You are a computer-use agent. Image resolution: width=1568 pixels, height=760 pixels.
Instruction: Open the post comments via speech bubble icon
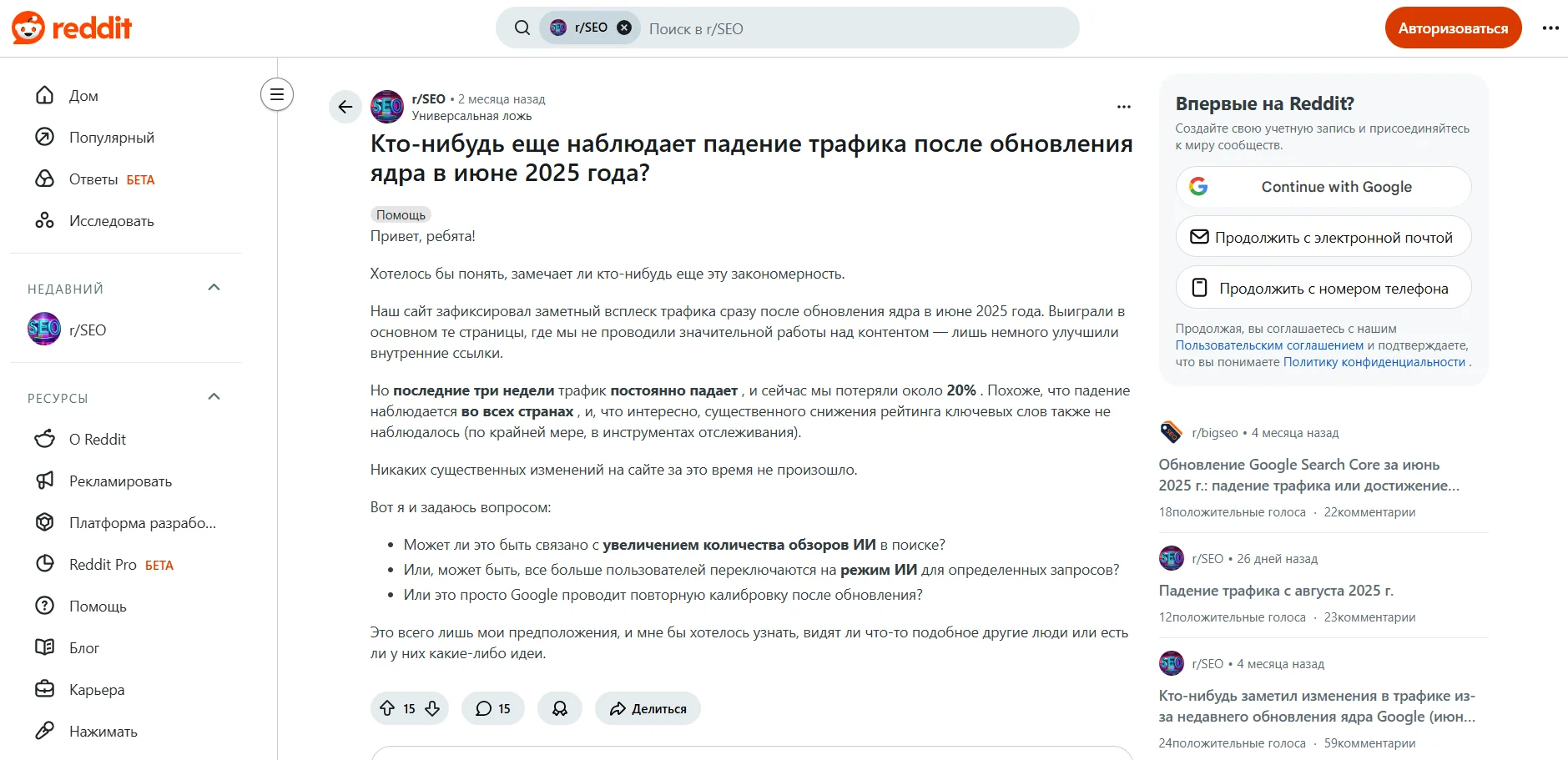coord(483,707)
